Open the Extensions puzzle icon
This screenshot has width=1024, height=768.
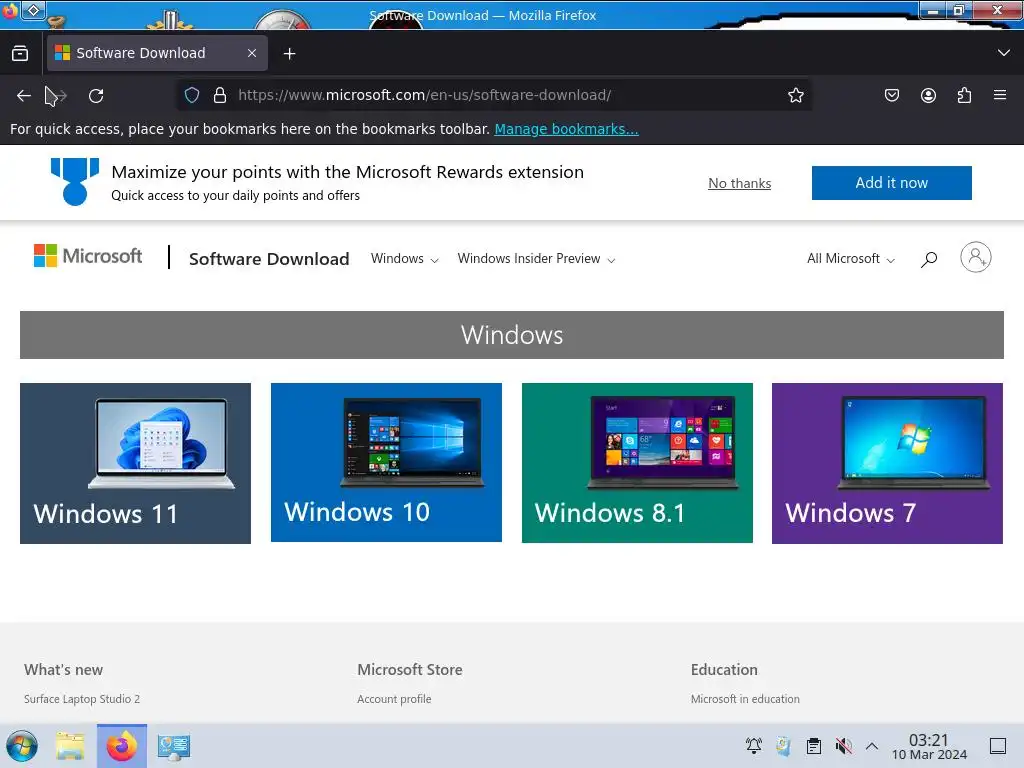click(x=964, y=95)
